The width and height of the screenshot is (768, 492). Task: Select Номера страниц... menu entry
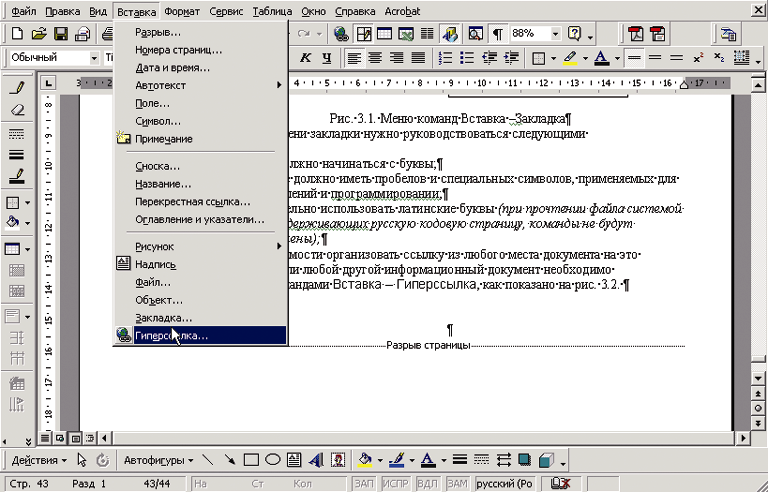[x=200, y=50]
